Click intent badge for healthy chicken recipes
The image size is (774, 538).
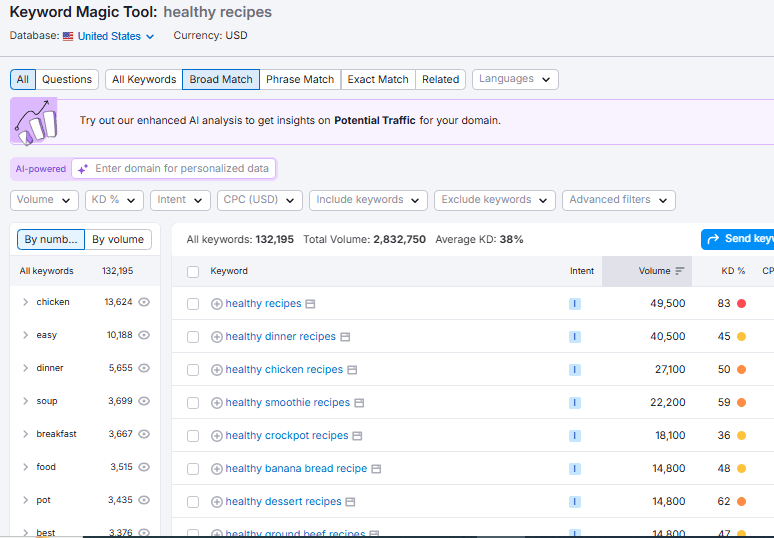(575, 370)
